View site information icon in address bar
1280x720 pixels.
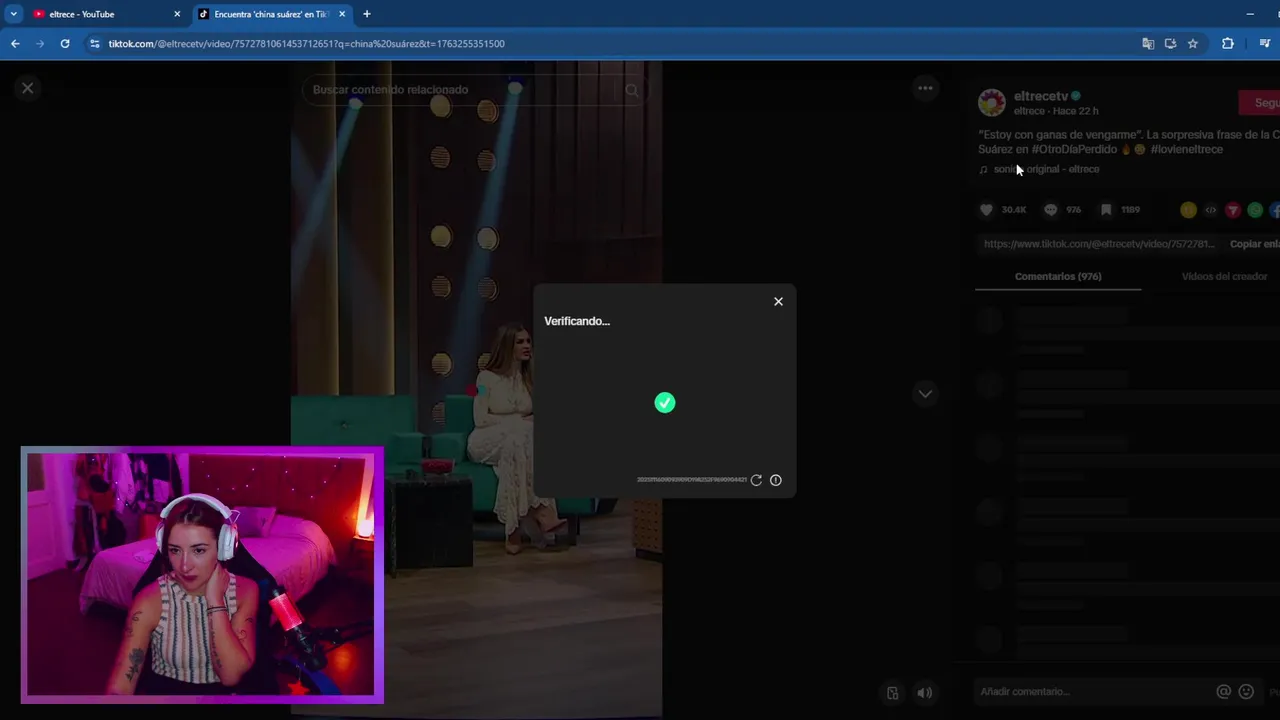coord(95,44)
